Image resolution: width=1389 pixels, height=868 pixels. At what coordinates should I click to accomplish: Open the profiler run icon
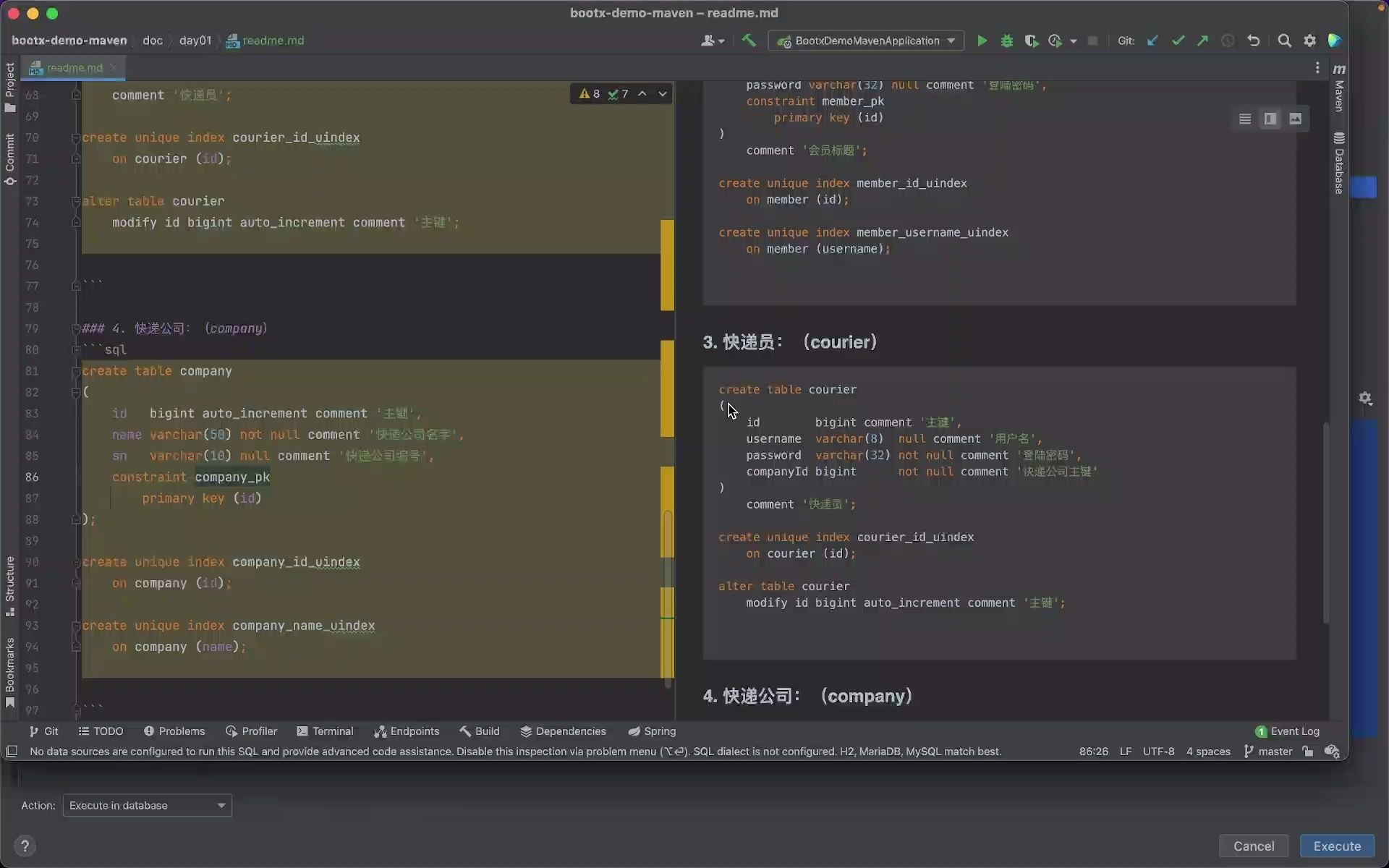(1055, 41)
